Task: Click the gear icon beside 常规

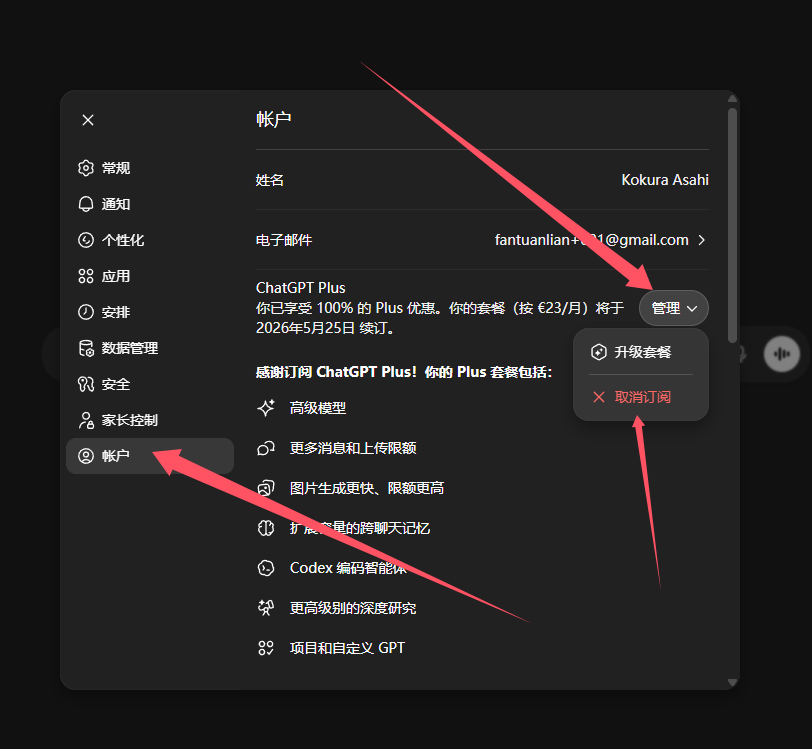Action: click(86, 168)
